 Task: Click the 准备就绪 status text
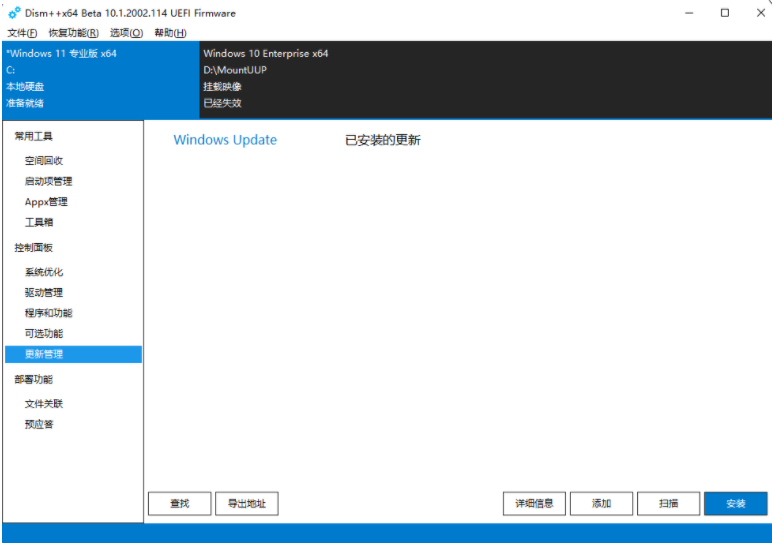25,103
